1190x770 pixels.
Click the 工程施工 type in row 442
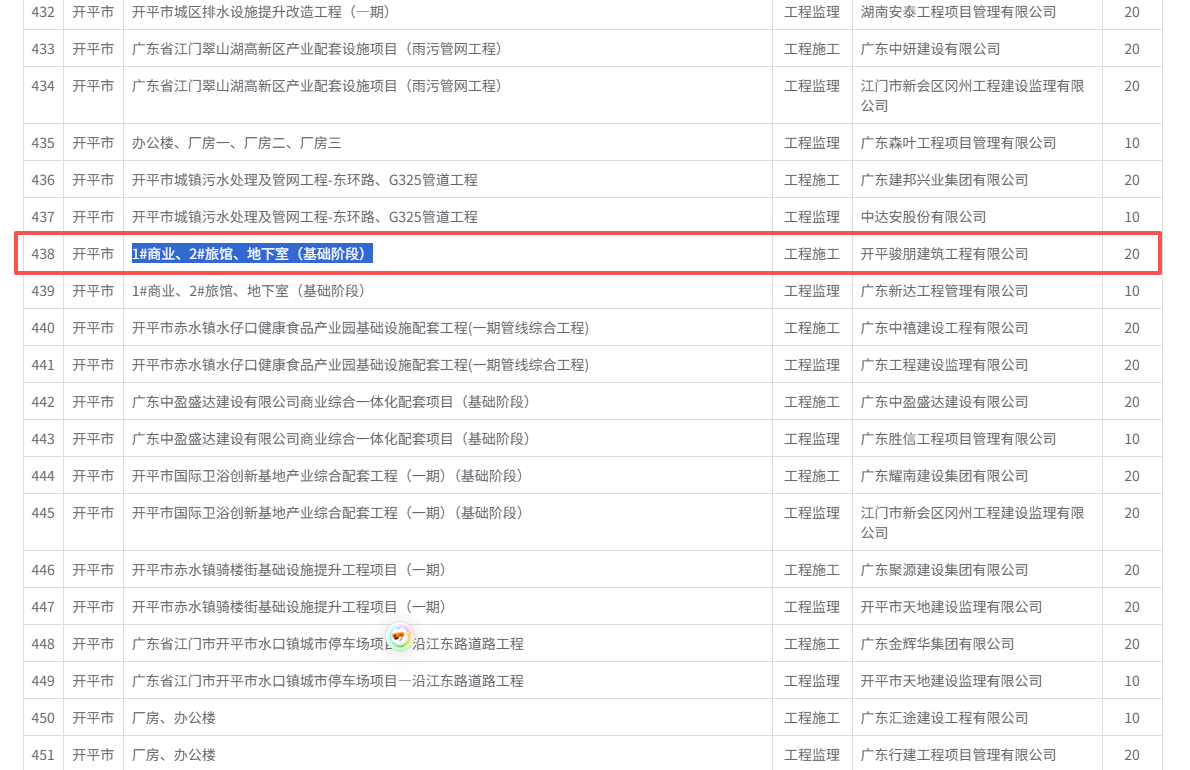point(811,402)
